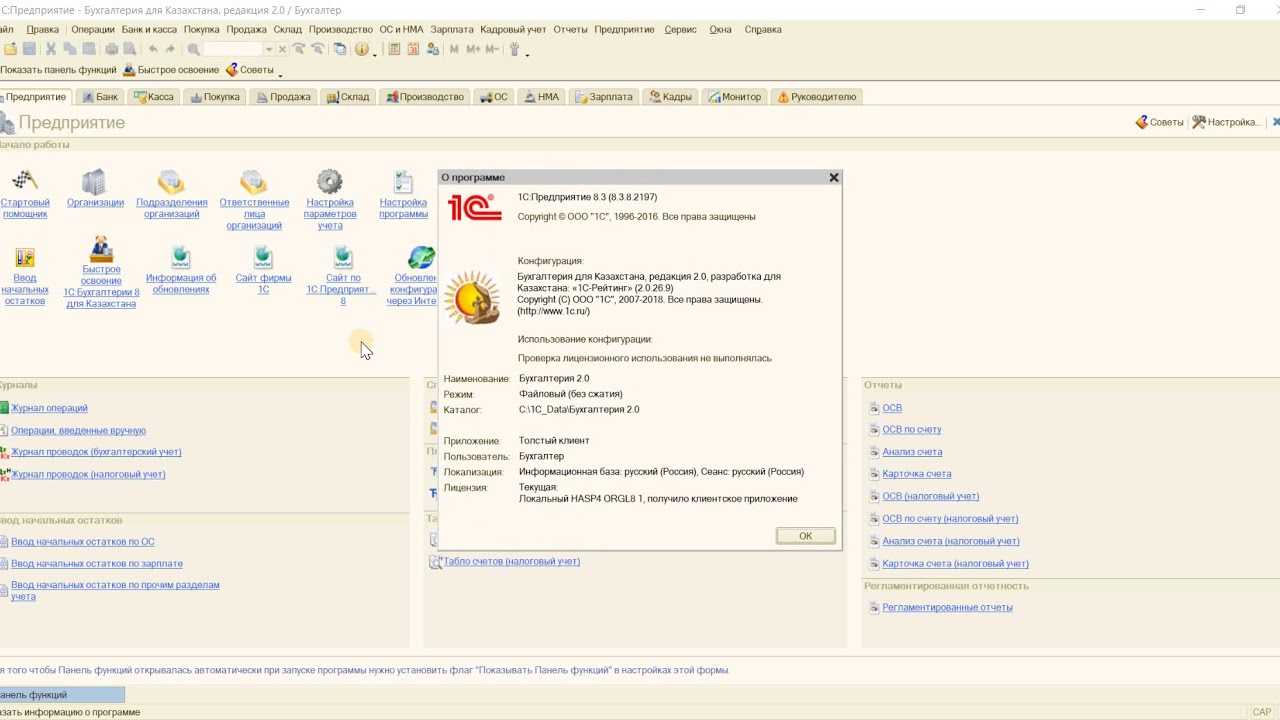Open the Операции menu
This screenshot has width=1280, height=720.
pyautogui.click(x=93, y=29)
